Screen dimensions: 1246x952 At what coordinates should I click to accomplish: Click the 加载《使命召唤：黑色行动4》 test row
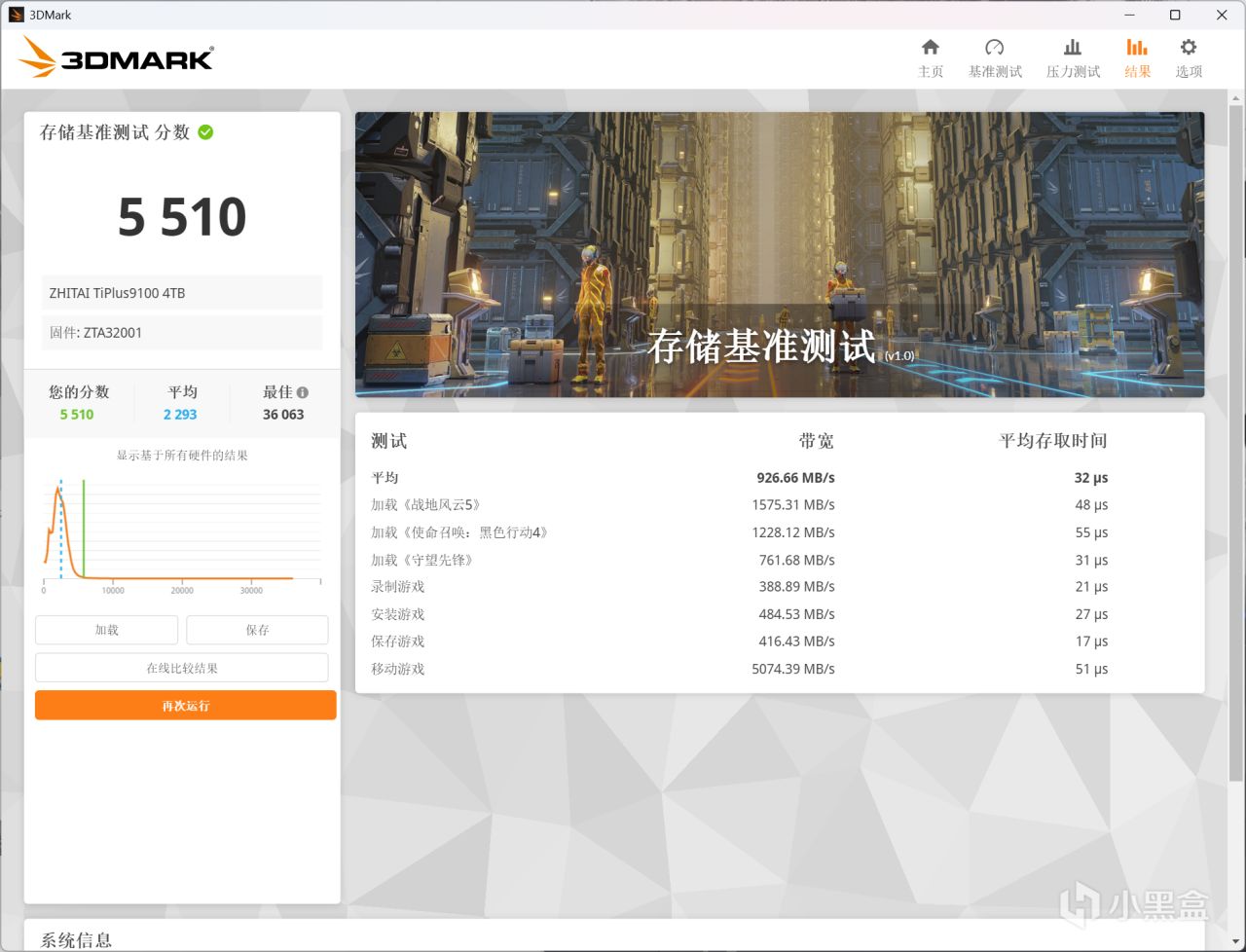(x=779, y=532)
